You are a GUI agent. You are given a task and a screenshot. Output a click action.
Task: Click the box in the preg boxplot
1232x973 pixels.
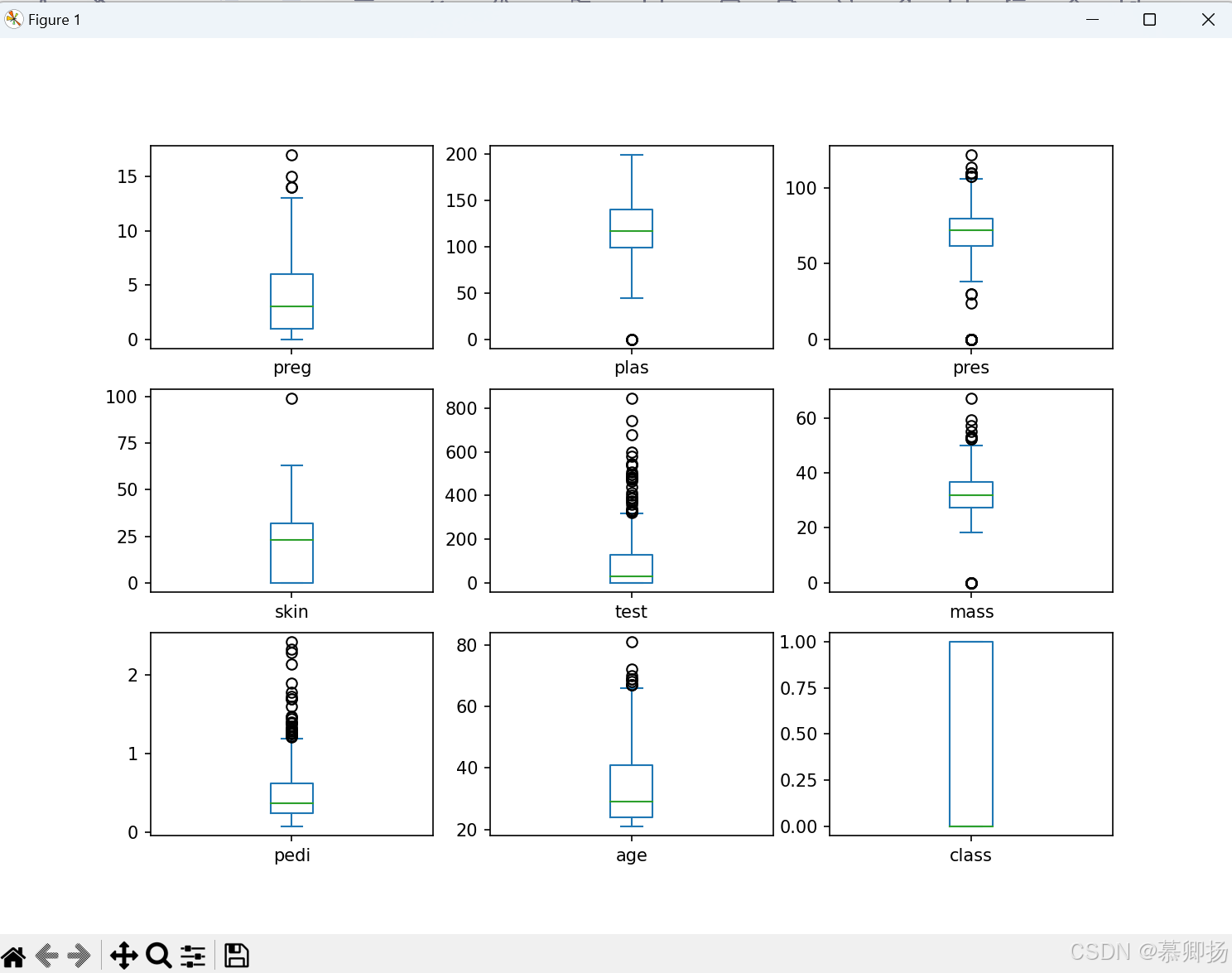coord(291,301)
